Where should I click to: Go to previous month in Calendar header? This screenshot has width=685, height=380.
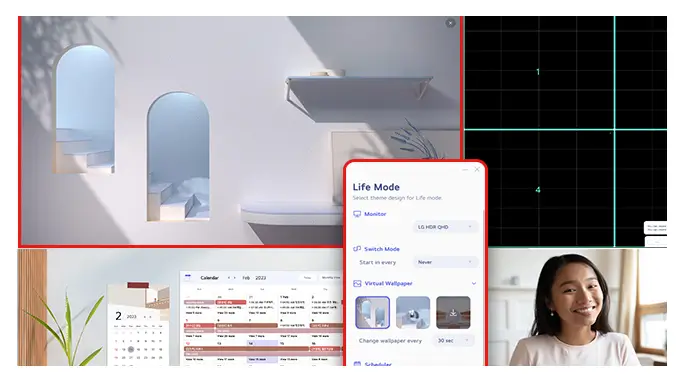(x=228, y=278)
